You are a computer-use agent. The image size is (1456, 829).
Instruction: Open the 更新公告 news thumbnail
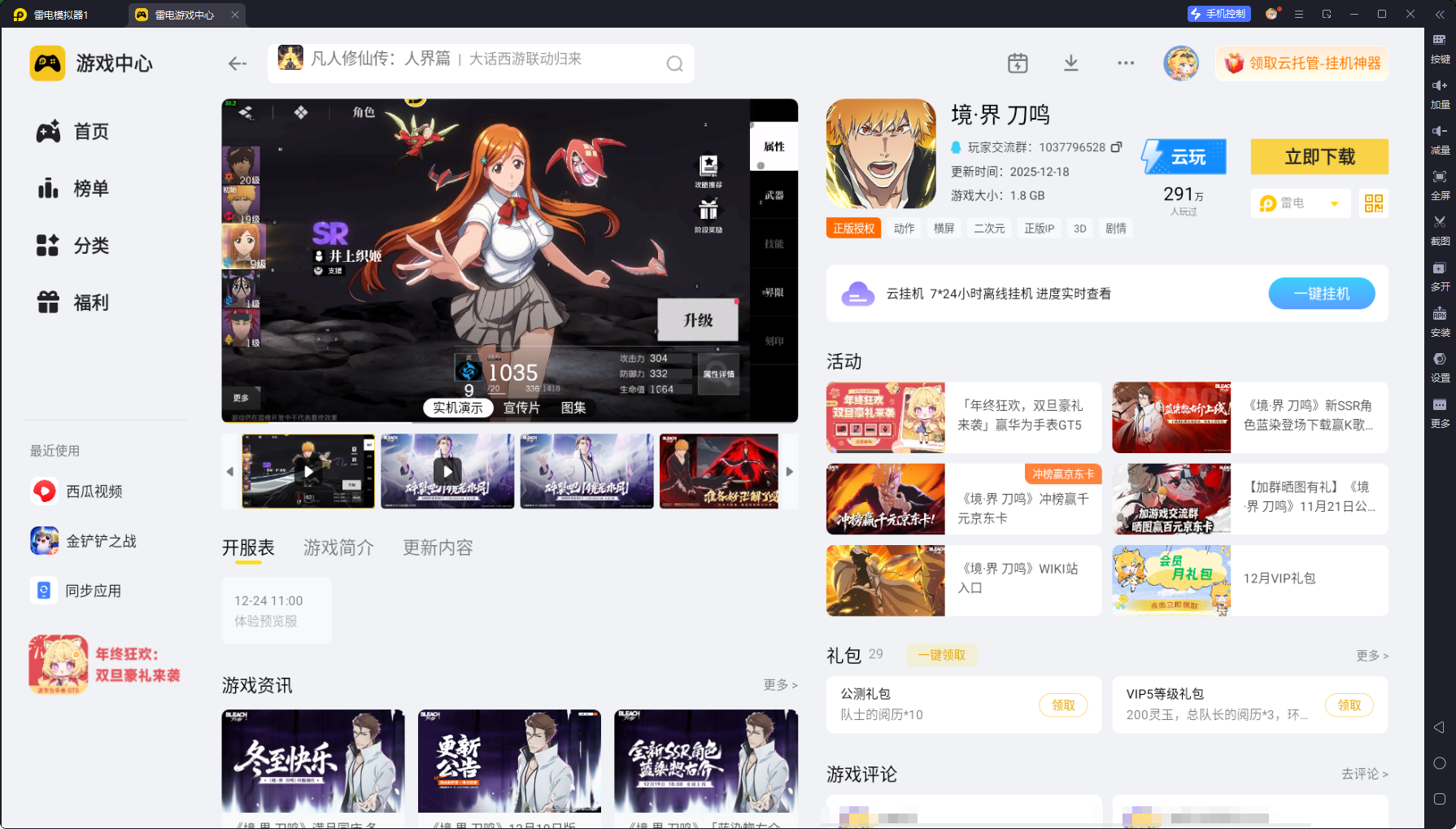click(509, 761)
